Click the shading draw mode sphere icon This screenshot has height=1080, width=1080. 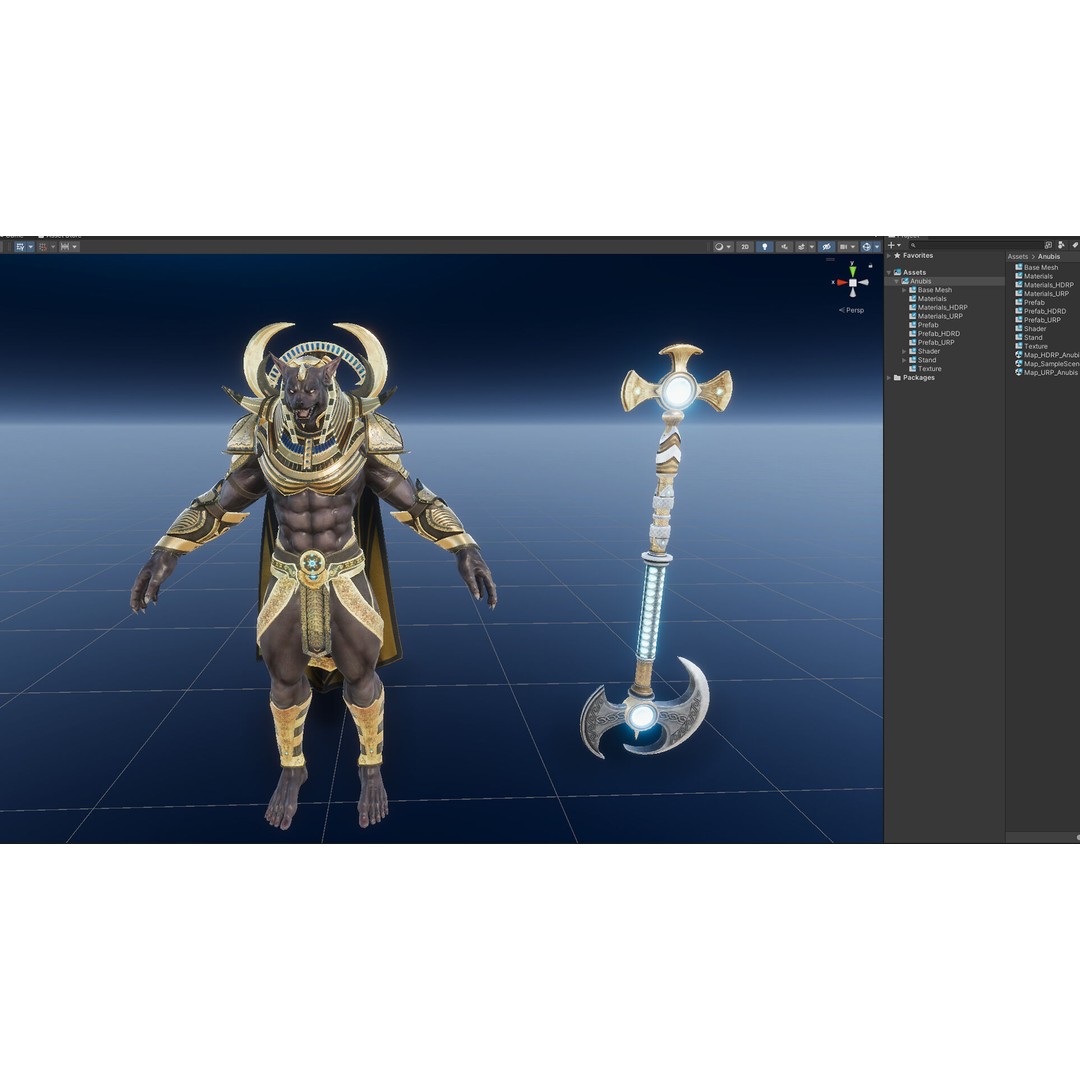pos(719,247)
